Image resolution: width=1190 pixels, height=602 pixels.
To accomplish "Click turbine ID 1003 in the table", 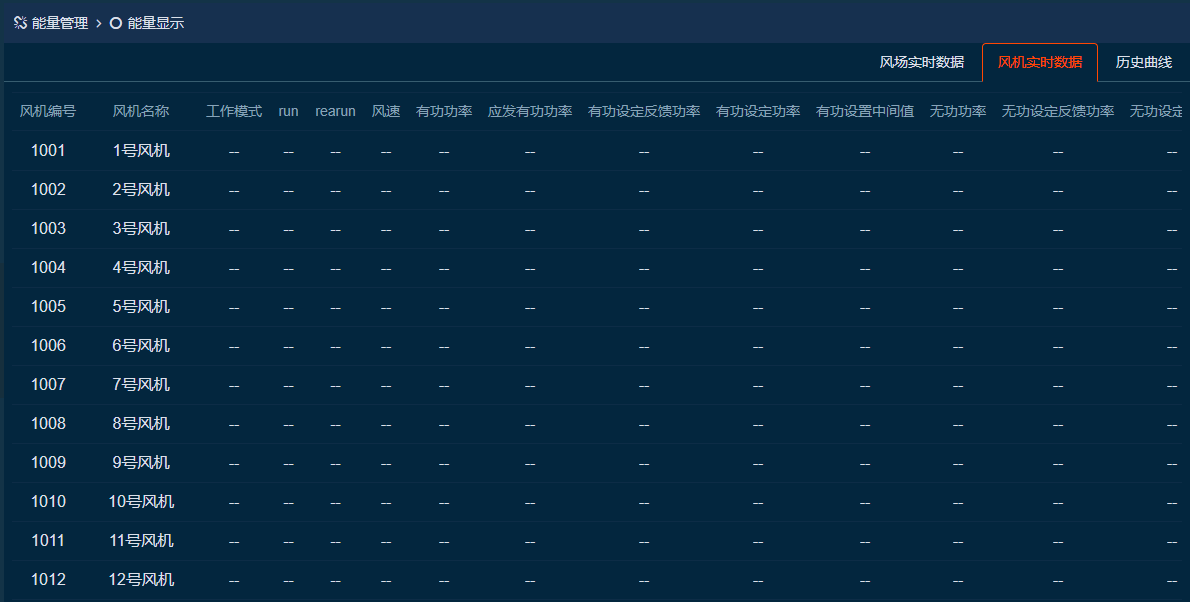I will 48,228.
